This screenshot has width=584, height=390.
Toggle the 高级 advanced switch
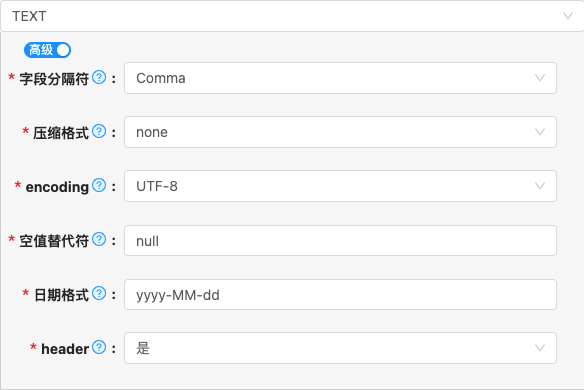[x=47, y=50]
